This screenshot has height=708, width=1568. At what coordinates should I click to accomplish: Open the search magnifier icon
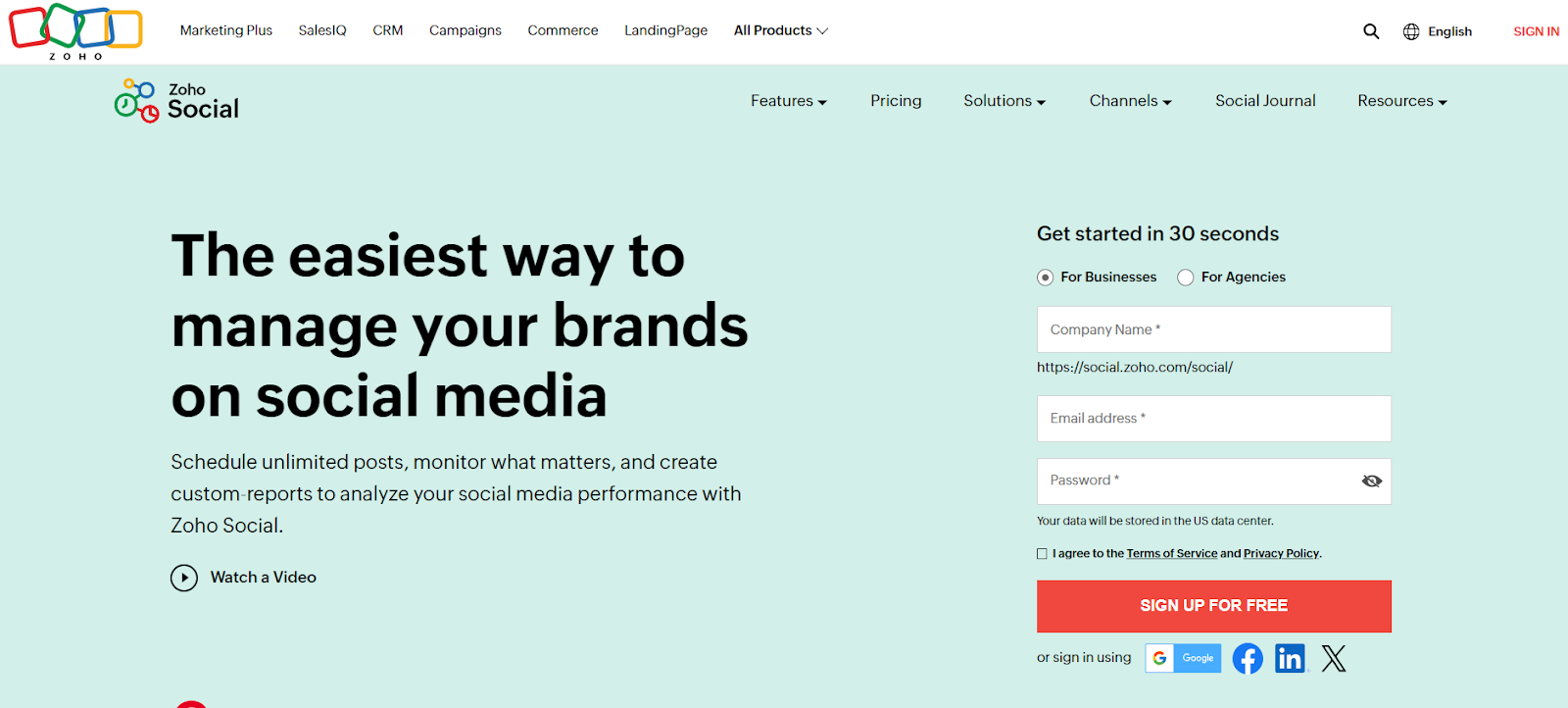pyautogui.click(x=1371, y=31)
